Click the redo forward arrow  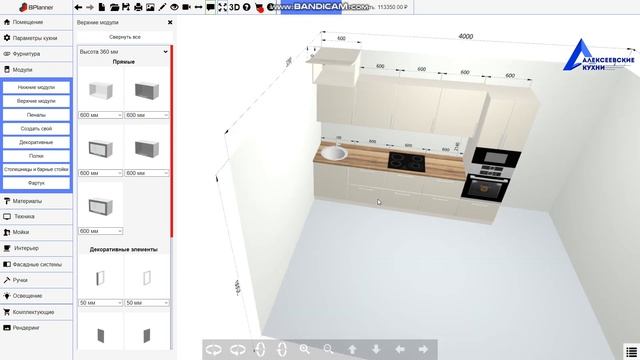90,7
